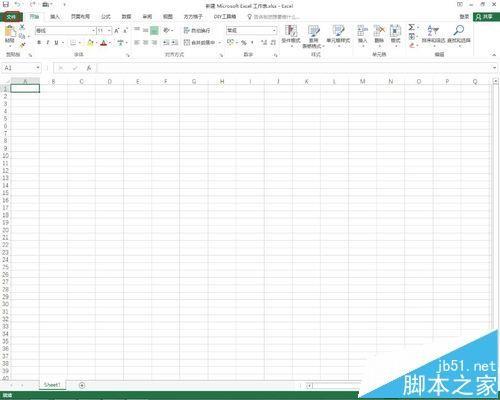The height and width of the screenshot is (400, 500).
Task: Open the number format dropdown
Action: point(274,30)
